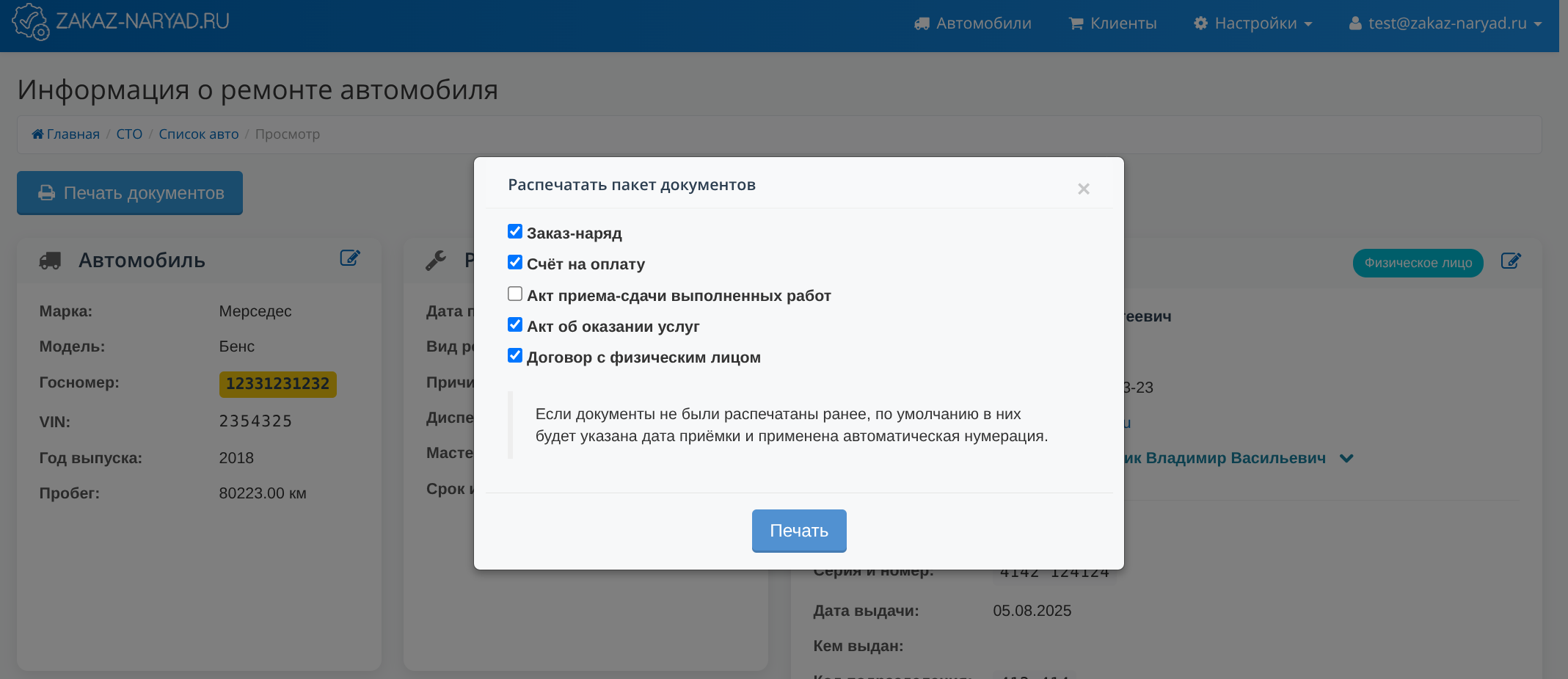This screenshot has height=679, width=1568.
Task: Enable Акт приема-сдачи выполненных работ checkbox
Action: (x=515, y=294)
